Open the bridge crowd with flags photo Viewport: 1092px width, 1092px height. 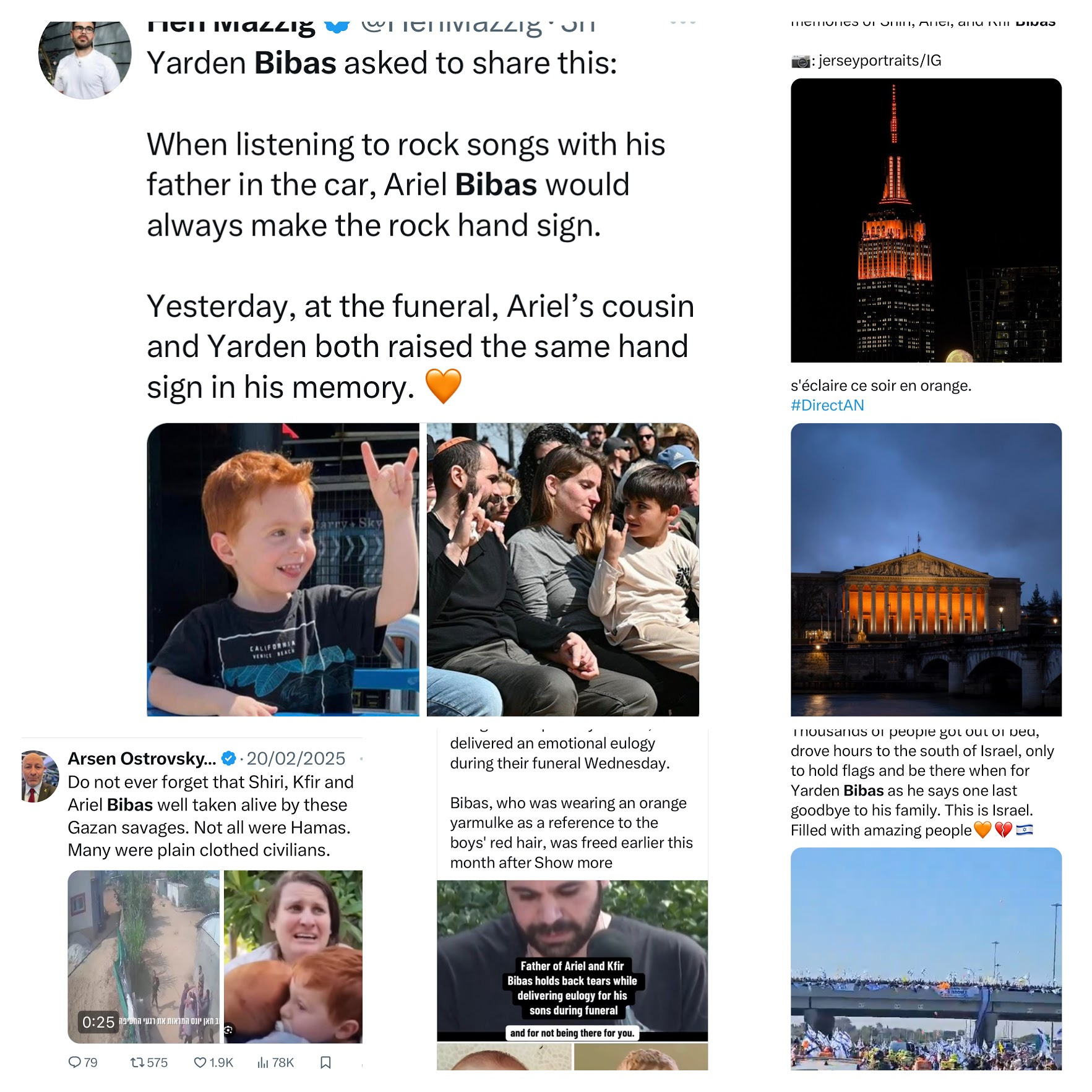pos(926,958)
